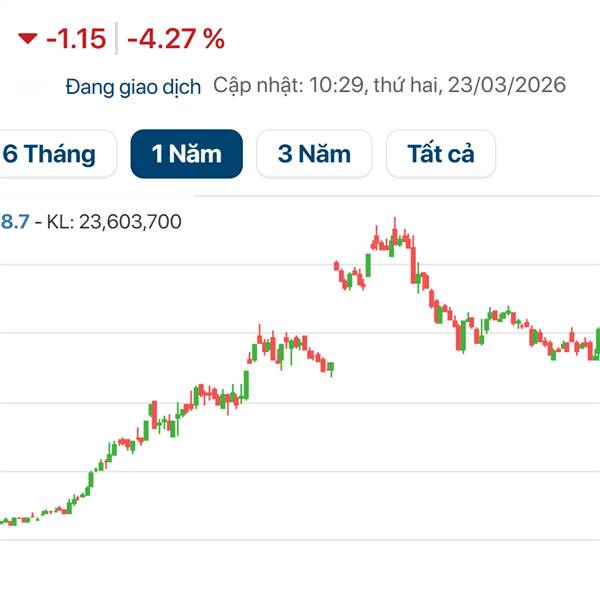Show the Tất cả full history range
600x600 pixels.
pyautogui.click(x=440, y=154)
